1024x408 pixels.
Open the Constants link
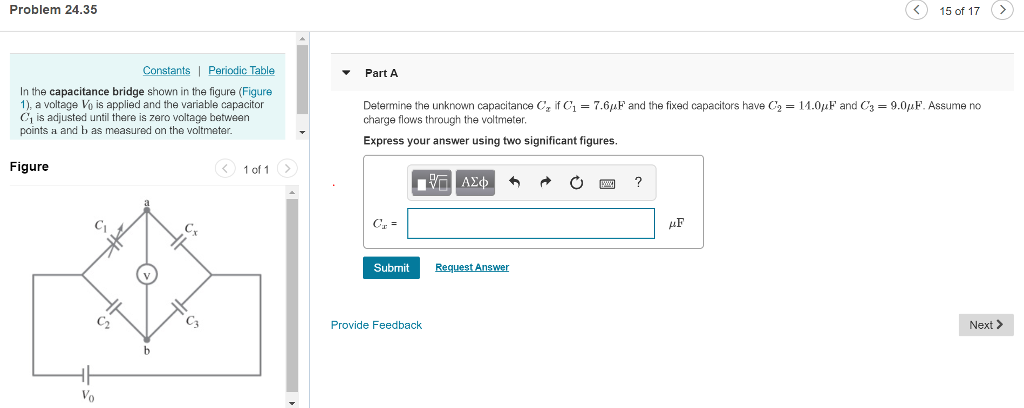click(x=167, y=71)
